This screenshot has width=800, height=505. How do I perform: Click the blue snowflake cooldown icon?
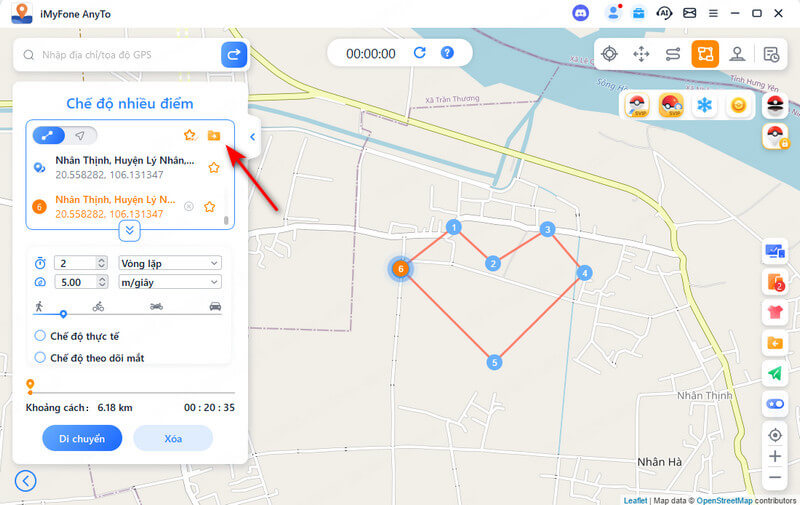pos(704,105)
